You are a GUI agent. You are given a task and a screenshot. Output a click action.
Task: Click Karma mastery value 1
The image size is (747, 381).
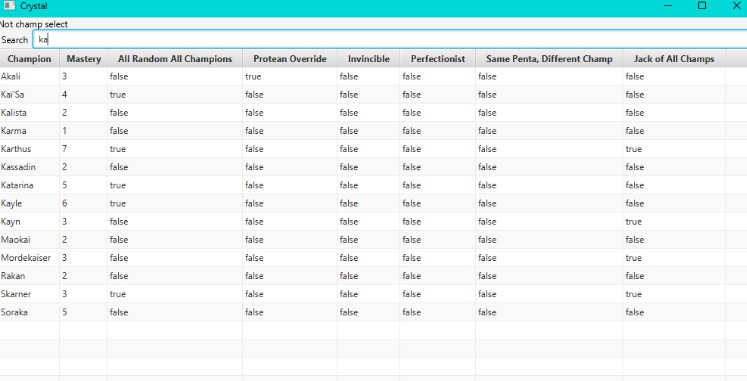click(64, 131)
